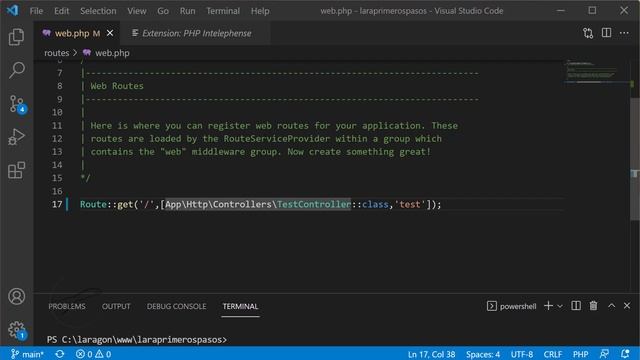Screen dimensions: 640x360
Task: Click Route keyword on line 17
Action: click(93, 204)
